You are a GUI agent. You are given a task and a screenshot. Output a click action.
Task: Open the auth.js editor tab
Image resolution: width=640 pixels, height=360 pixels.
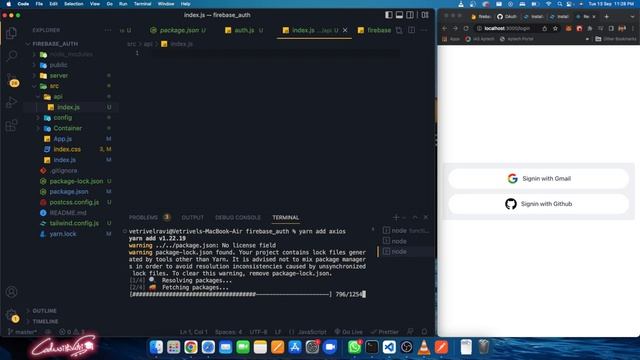click(244, 30)
